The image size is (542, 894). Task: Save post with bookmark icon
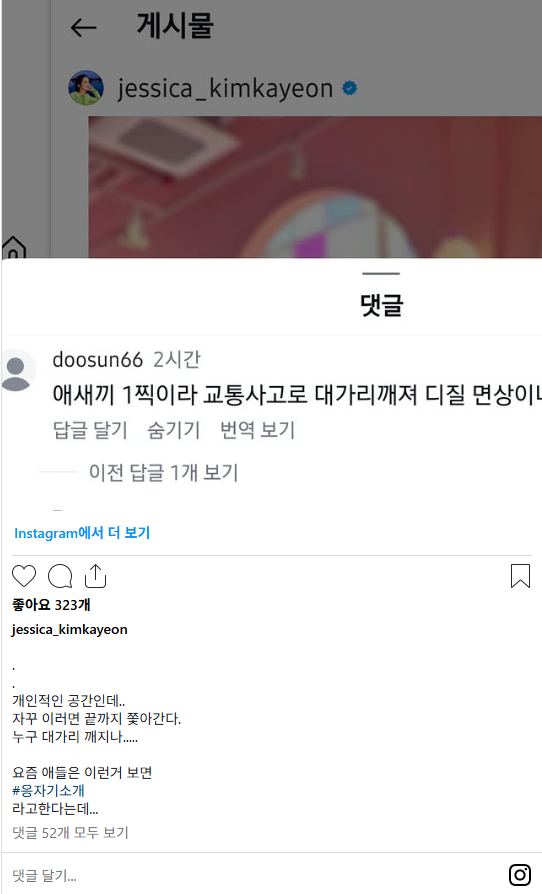pos(520,576)
